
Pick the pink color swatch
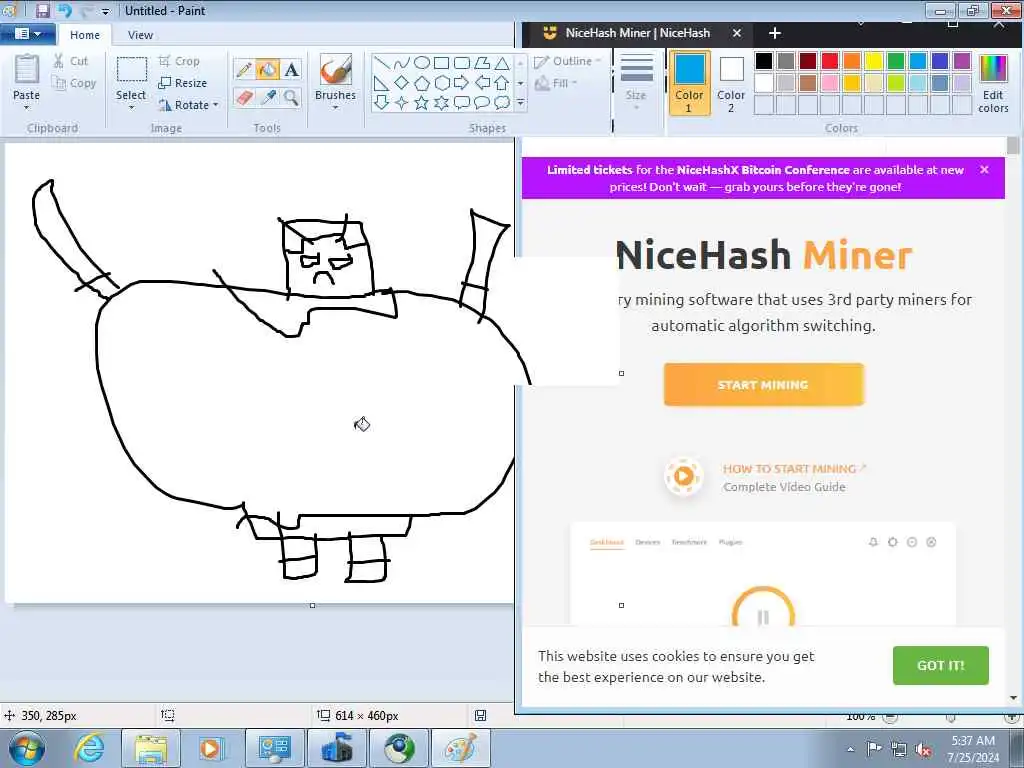coord(829,83)
